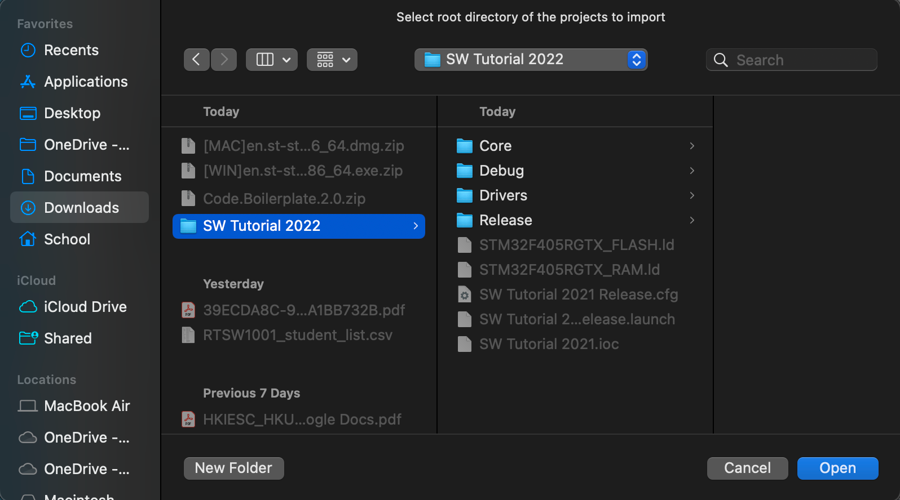This screenshot has width=900, height=500.
Task: Expand the Core folder chevron
Action: pyautogui.click(x=692, y=146)
